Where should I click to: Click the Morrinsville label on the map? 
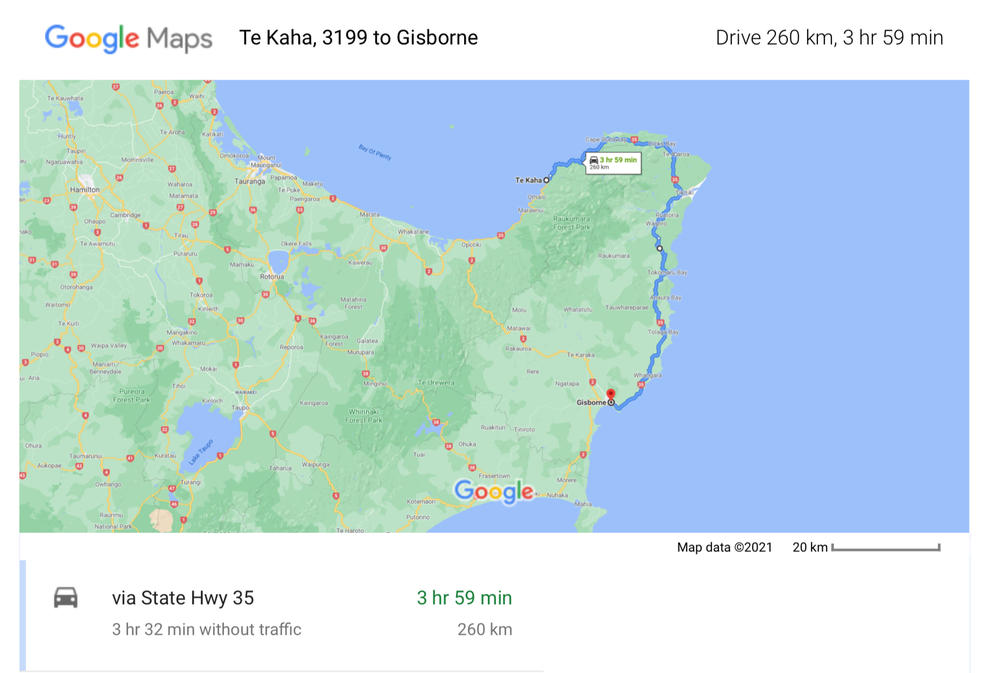137,159
